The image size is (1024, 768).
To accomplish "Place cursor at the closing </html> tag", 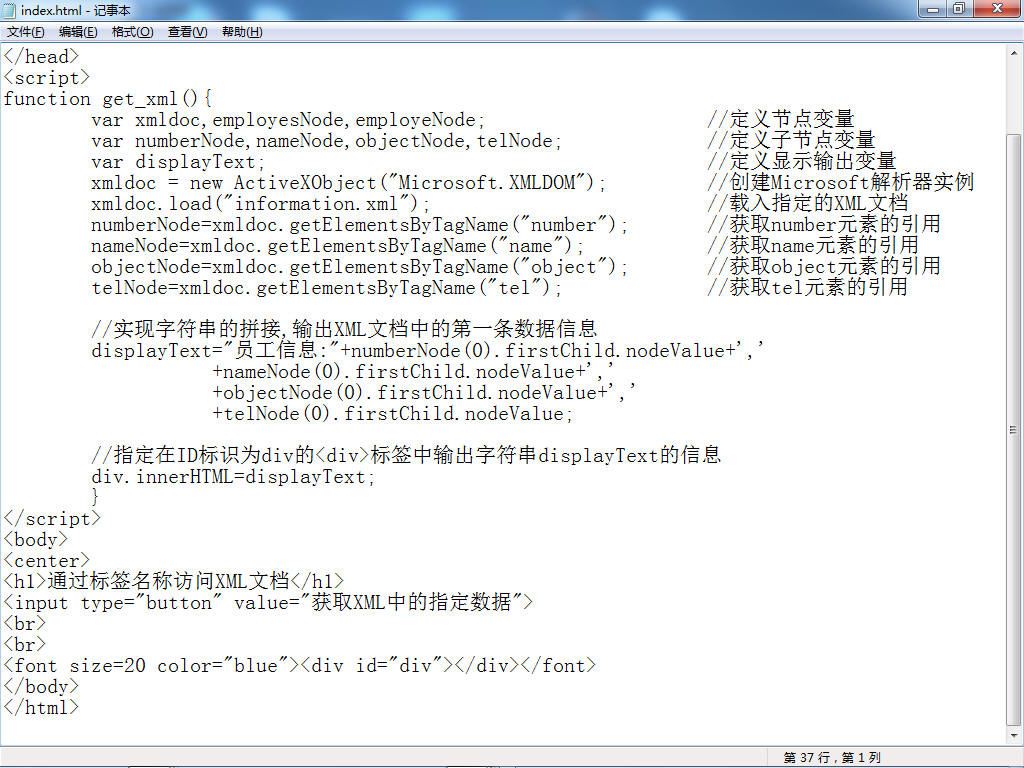I will (41, 707).
